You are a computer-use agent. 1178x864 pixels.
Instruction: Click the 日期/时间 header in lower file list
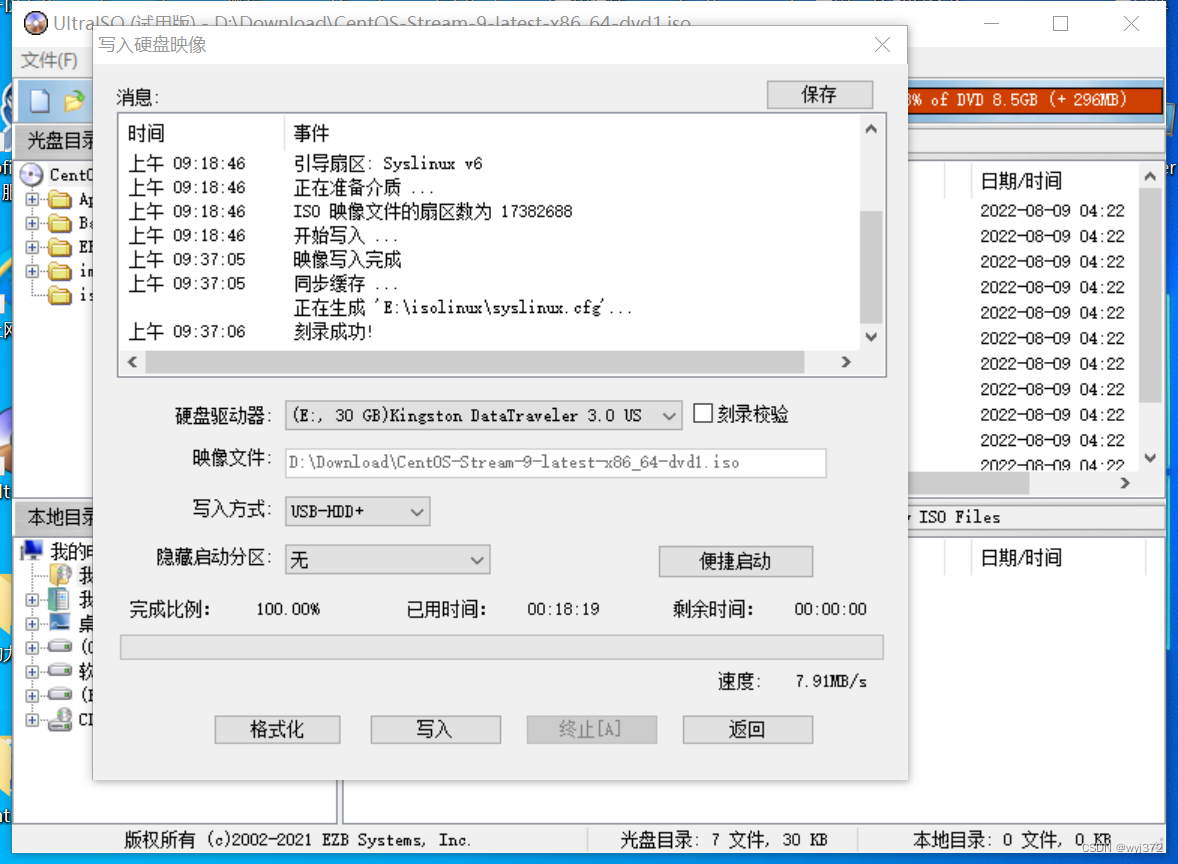(1021, 558)
